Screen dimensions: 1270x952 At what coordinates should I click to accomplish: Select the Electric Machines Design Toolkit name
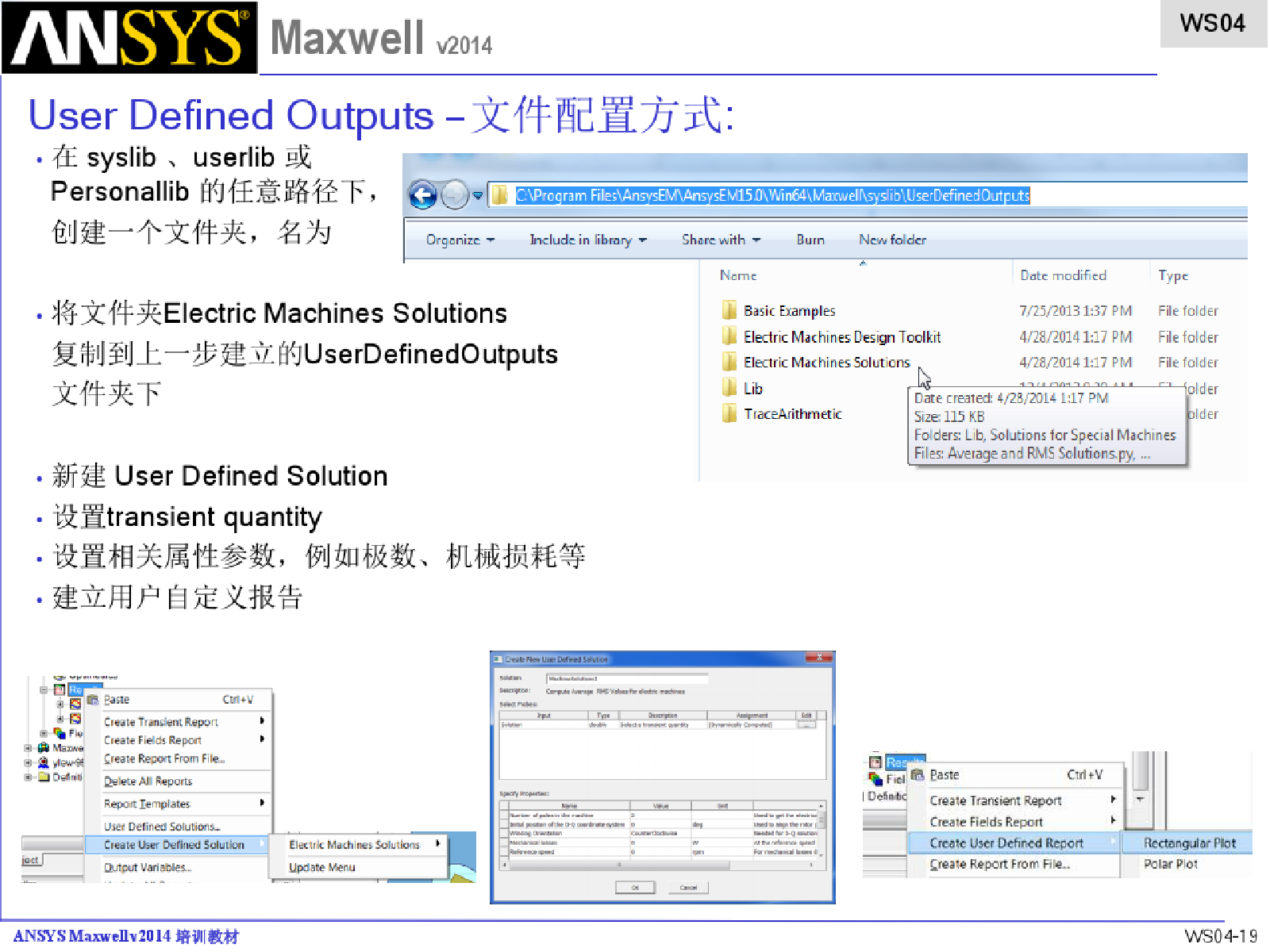click(x=842, y=337)
